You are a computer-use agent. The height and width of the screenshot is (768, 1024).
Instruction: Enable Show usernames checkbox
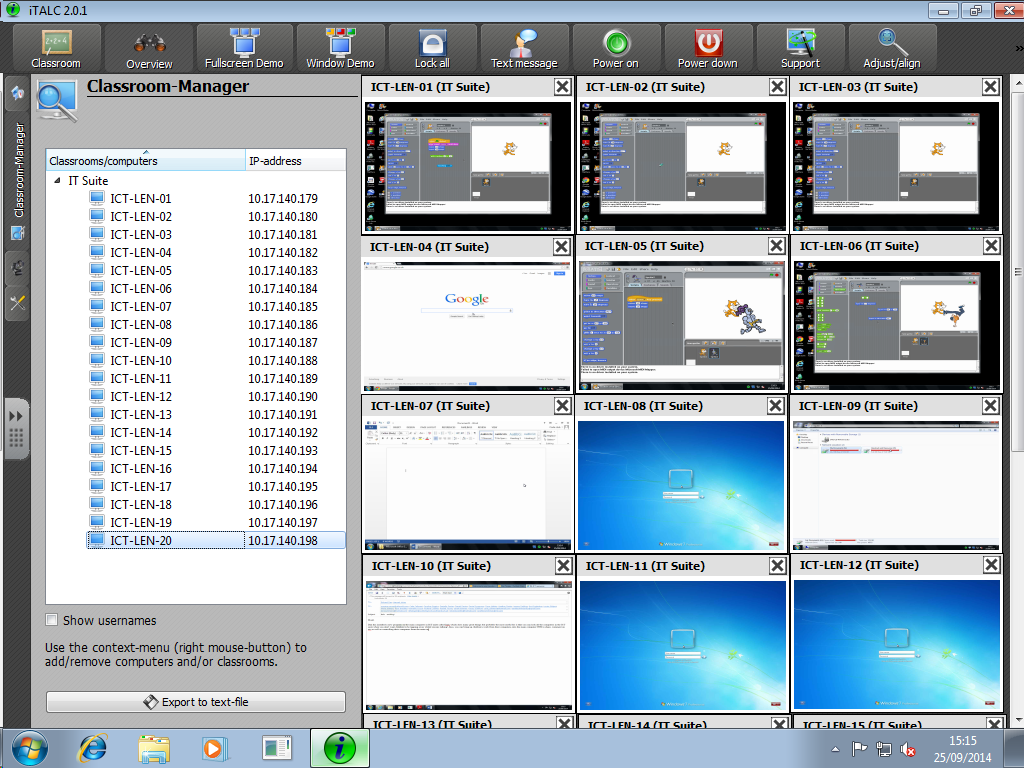pos(52,620)
